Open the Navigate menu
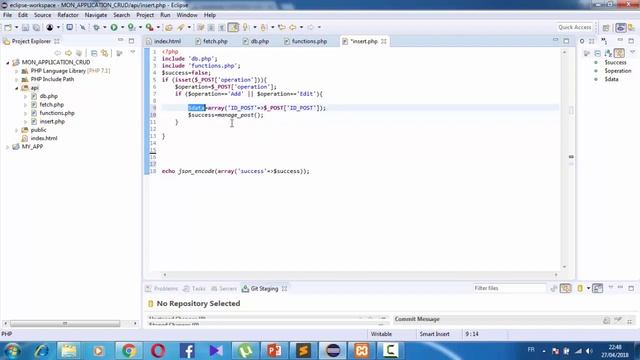The image size is (640, 360). (x=96, y=15)
